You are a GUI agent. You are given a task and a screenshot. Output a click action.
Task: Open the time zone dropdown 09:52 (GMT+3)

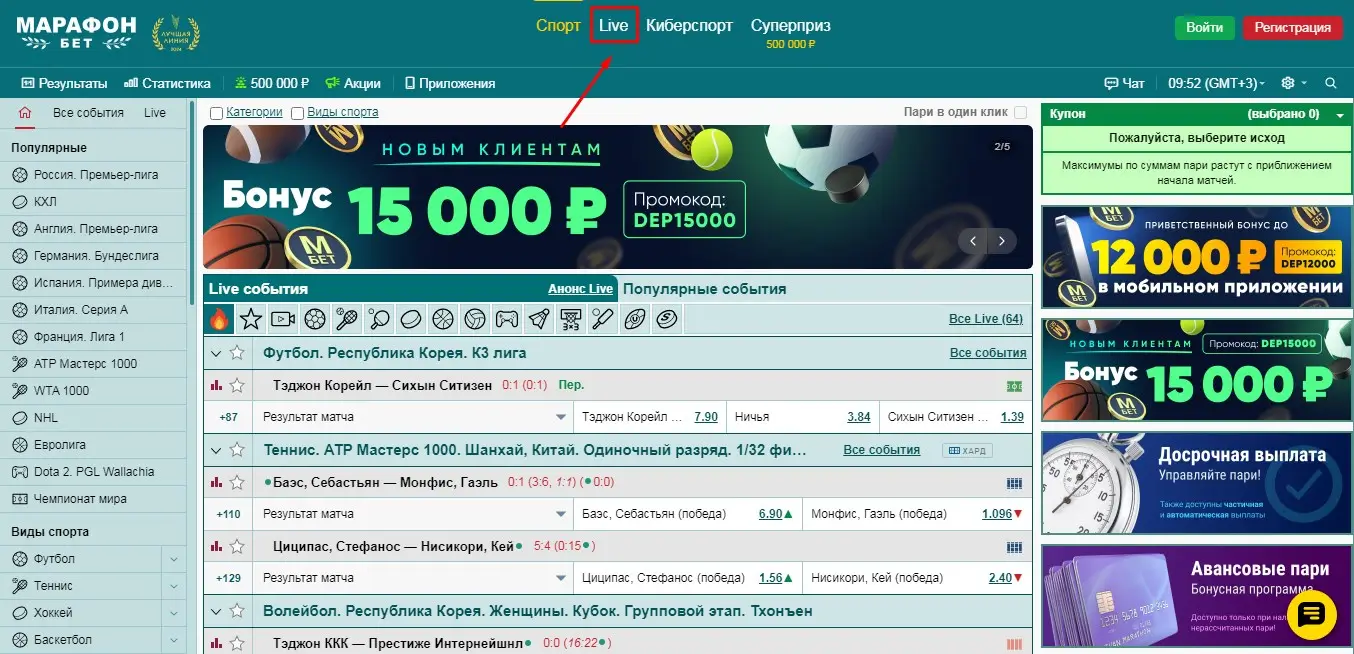pyautogui.click(x=1216, y=83)
